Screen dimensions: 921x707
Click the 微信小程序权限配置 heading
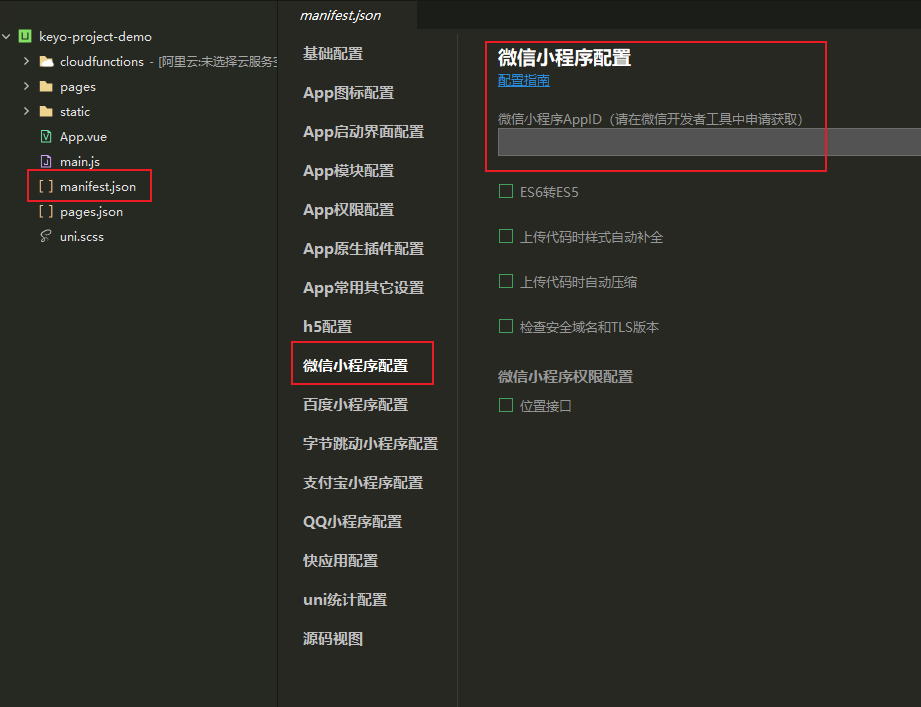point(566,376)
